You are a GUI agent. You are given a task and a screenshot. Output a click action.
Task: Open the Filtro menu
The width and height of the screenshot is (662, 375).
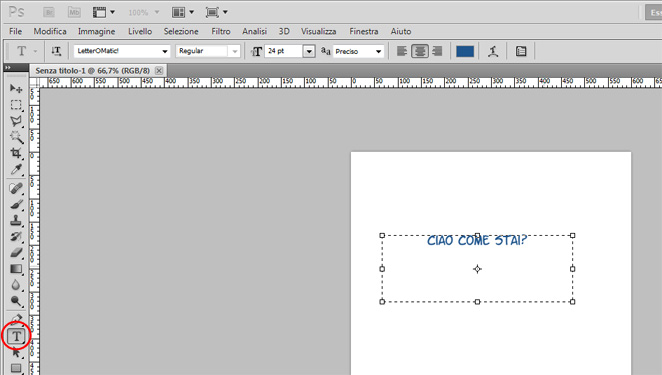221,31
